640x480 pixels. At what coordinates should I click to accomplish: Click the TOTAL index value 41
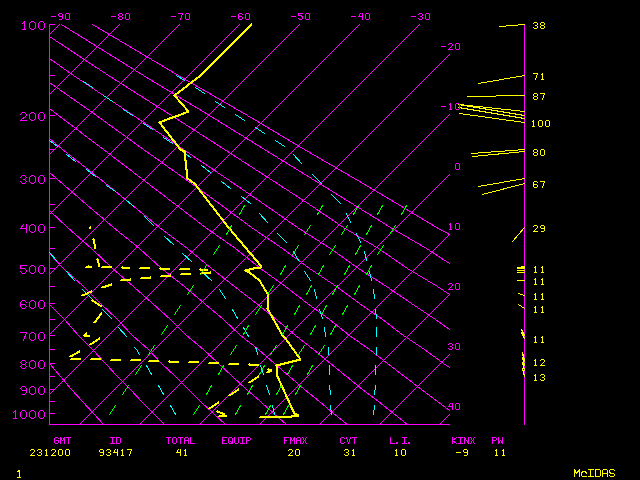click(180, 453)
